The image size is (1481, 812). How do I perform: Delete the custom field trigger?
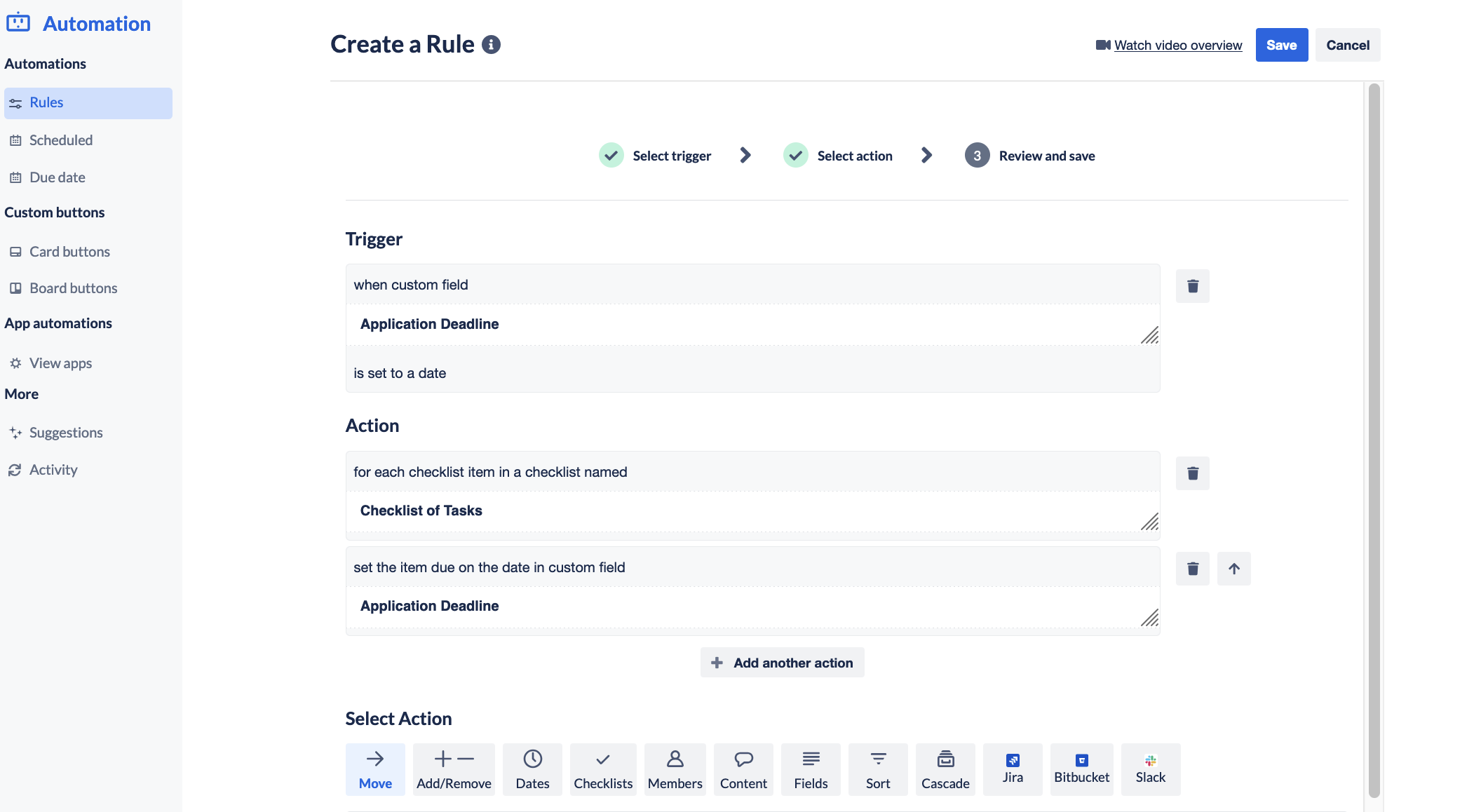pyautogui.click(x=1192, y=285)
